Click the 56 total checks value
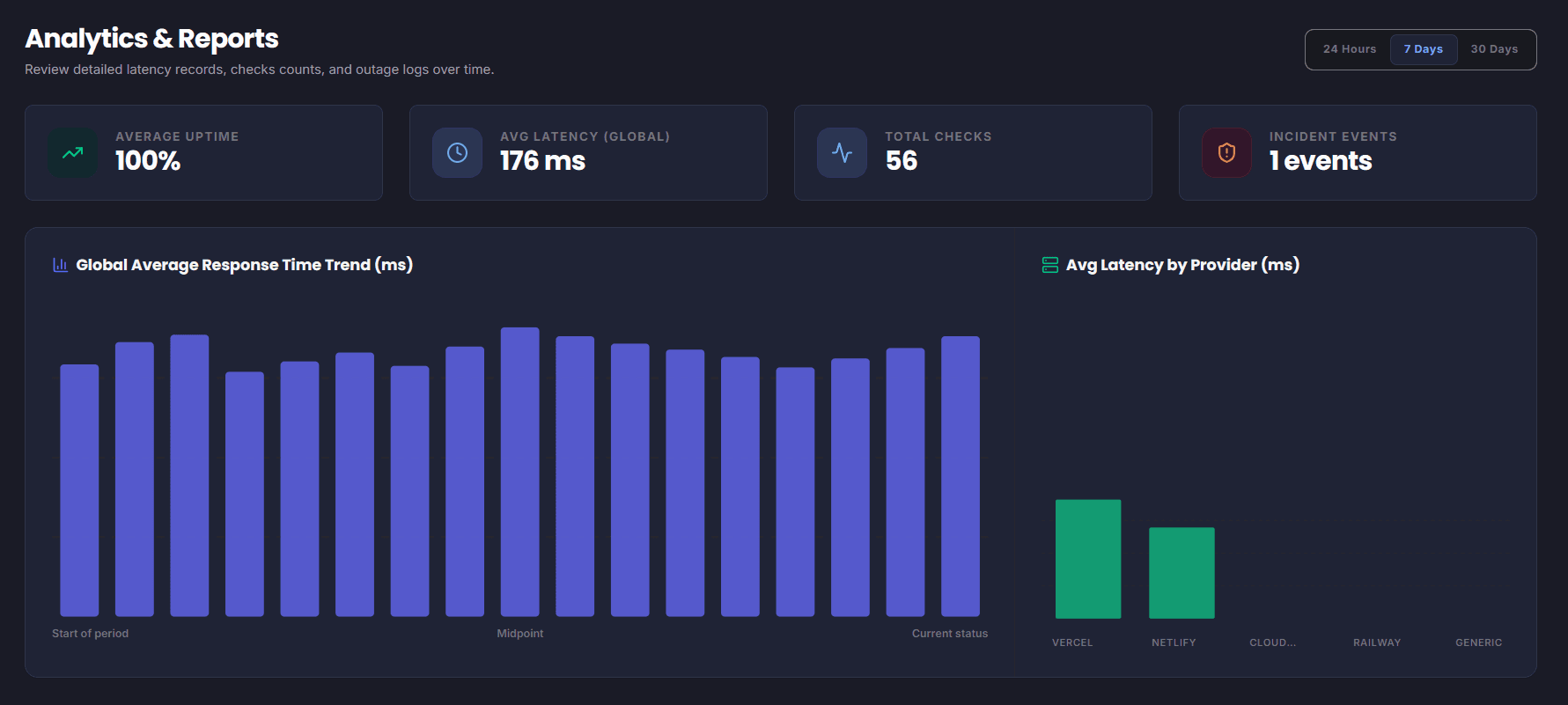This screenshot has height=705, width=1568. pyautogui.click(x=901, y=161)
